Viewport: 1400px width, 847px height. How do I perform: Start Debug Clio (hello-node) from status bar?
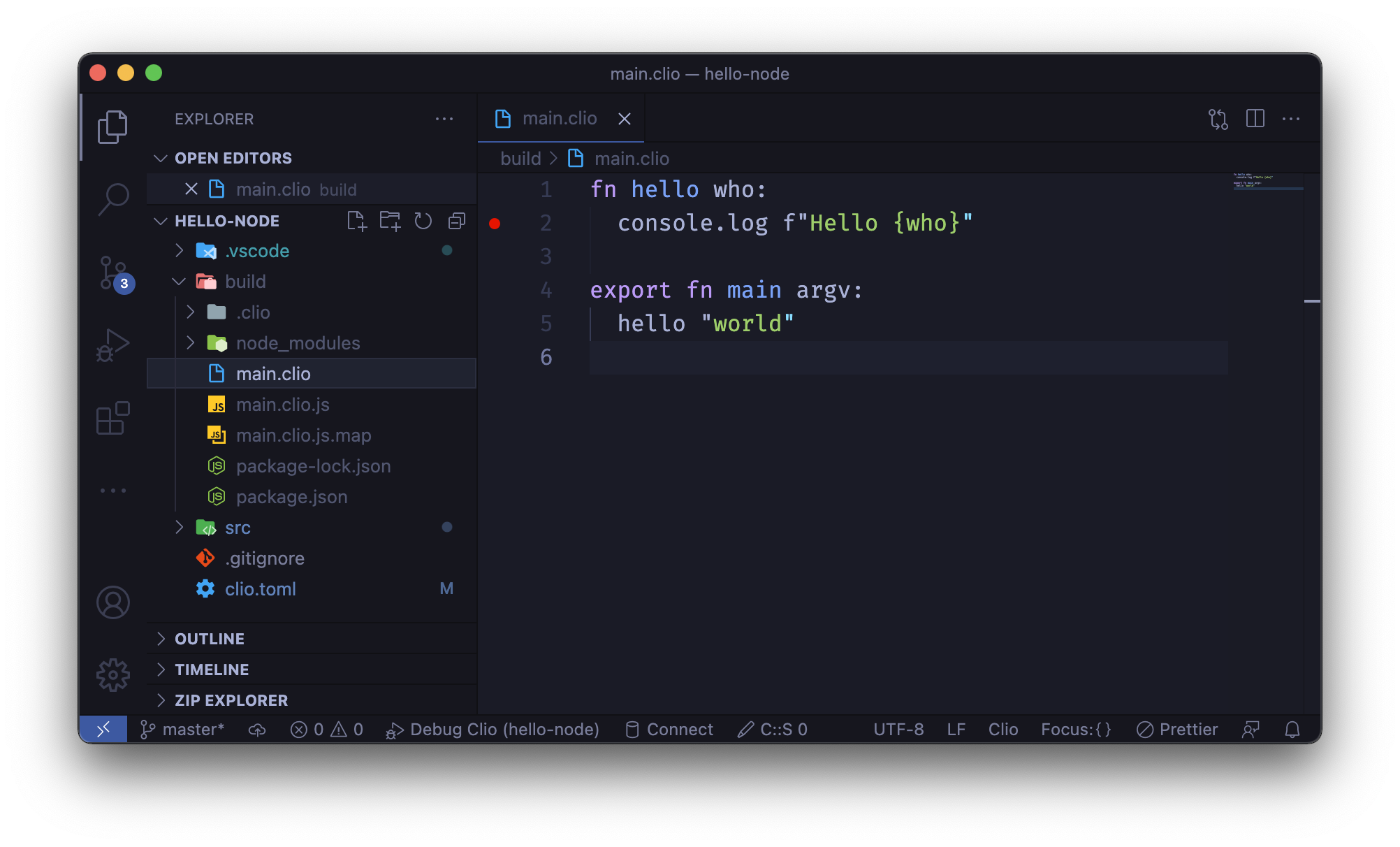(x=493, y=730)
